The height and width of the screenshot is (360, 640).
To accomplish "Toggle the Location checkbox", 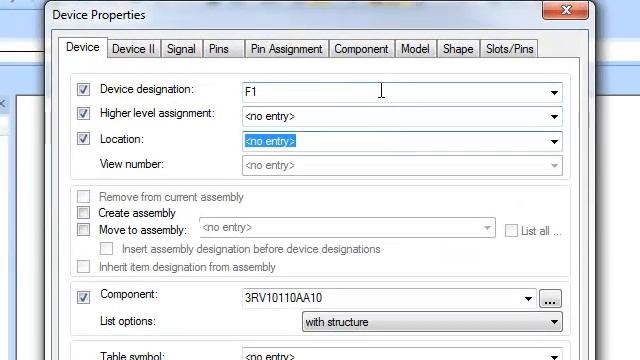I will tap(83, 139).
